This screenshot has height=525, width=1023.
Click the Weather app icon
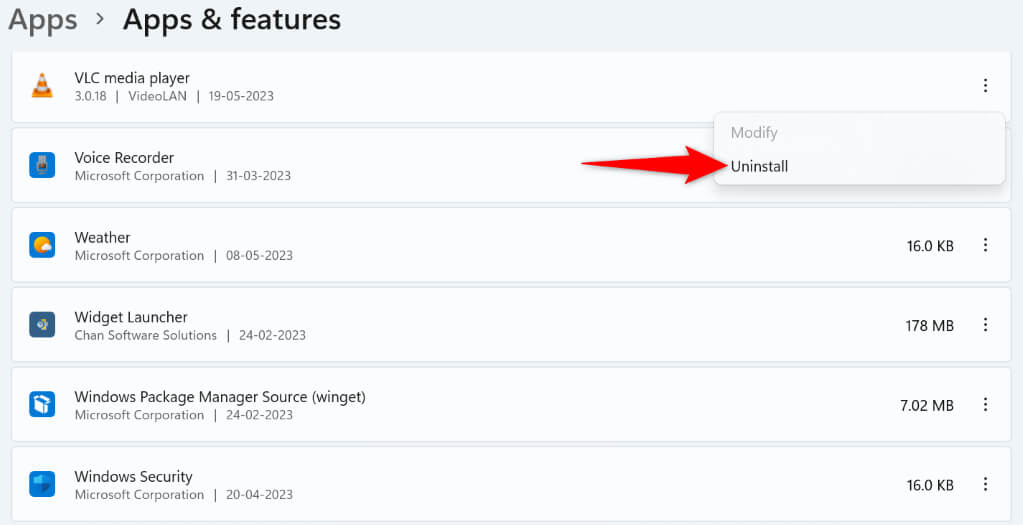pyautogui.click(x=42, y=245)
